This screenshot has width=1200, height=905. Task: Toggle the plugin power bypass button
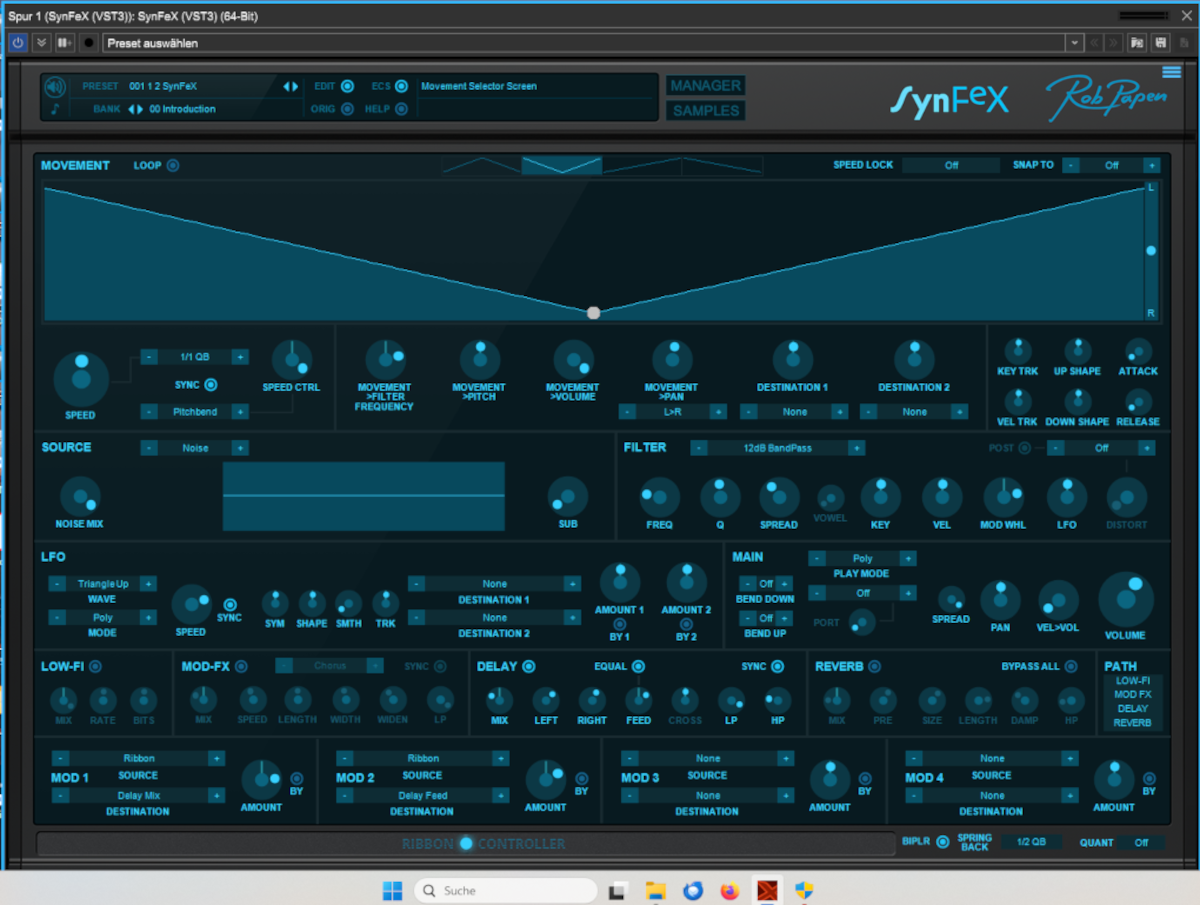click(17, 43)
